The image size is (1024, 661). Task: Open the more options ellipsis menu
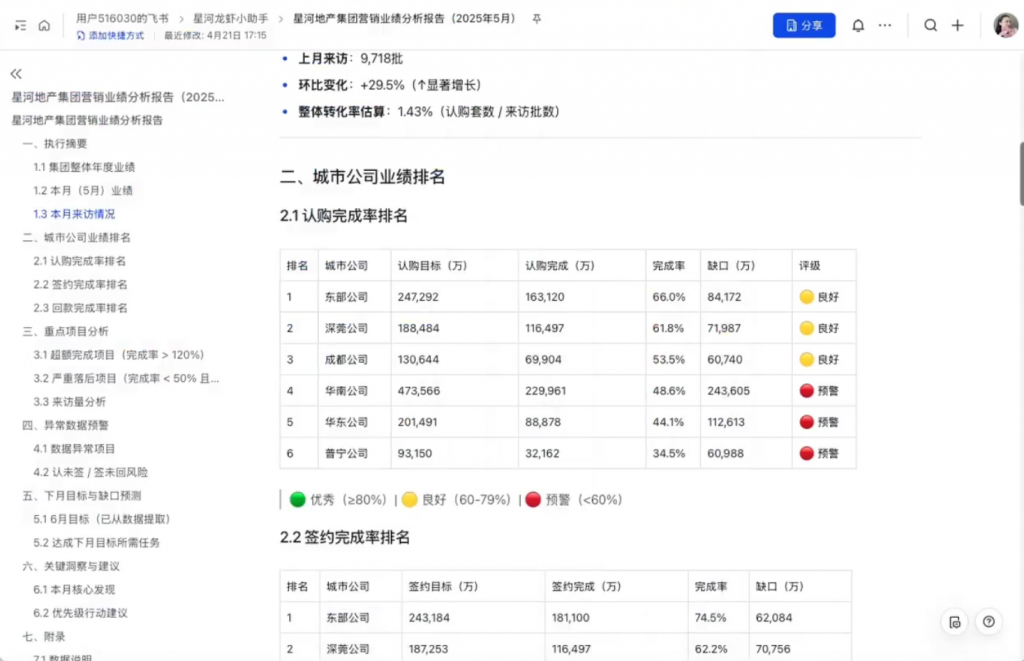click(885, 25)
